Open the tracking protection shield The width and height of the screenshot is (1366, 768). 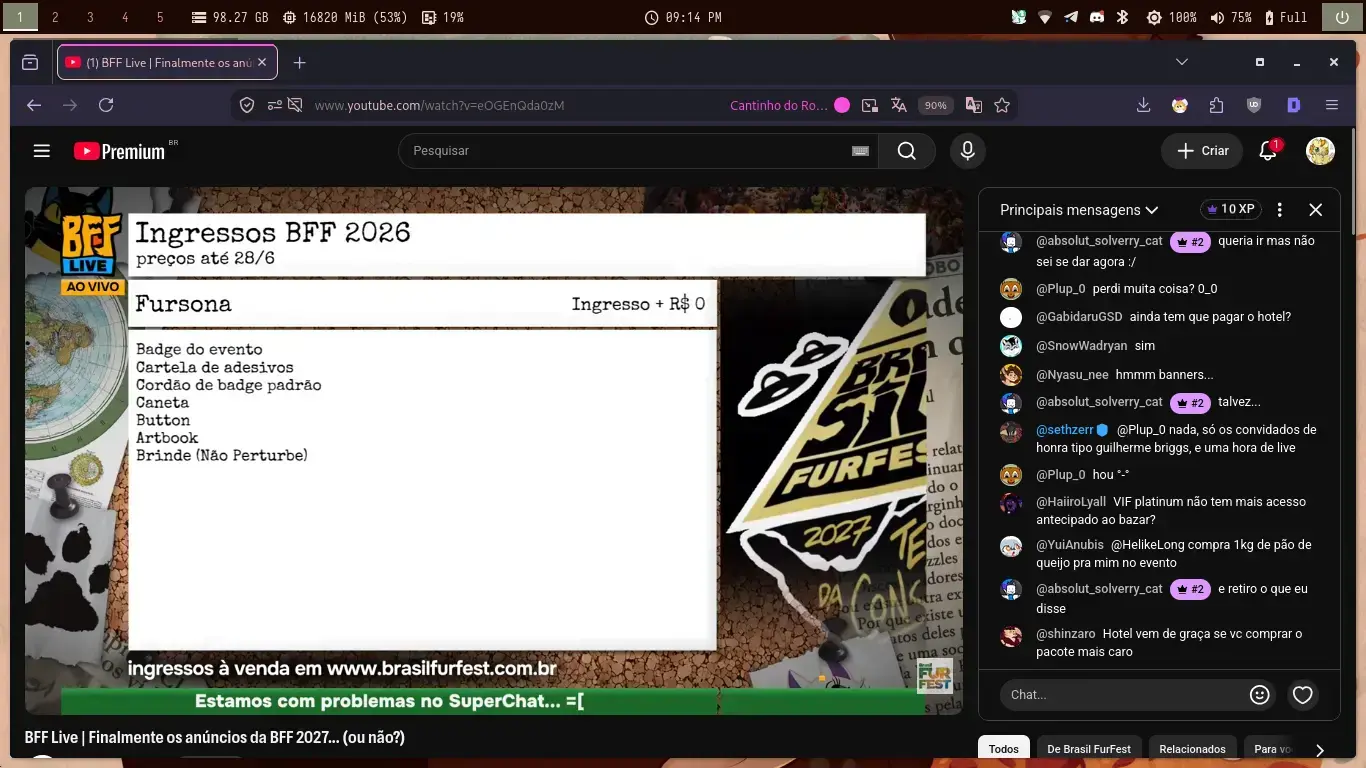[x=247, y=105]
